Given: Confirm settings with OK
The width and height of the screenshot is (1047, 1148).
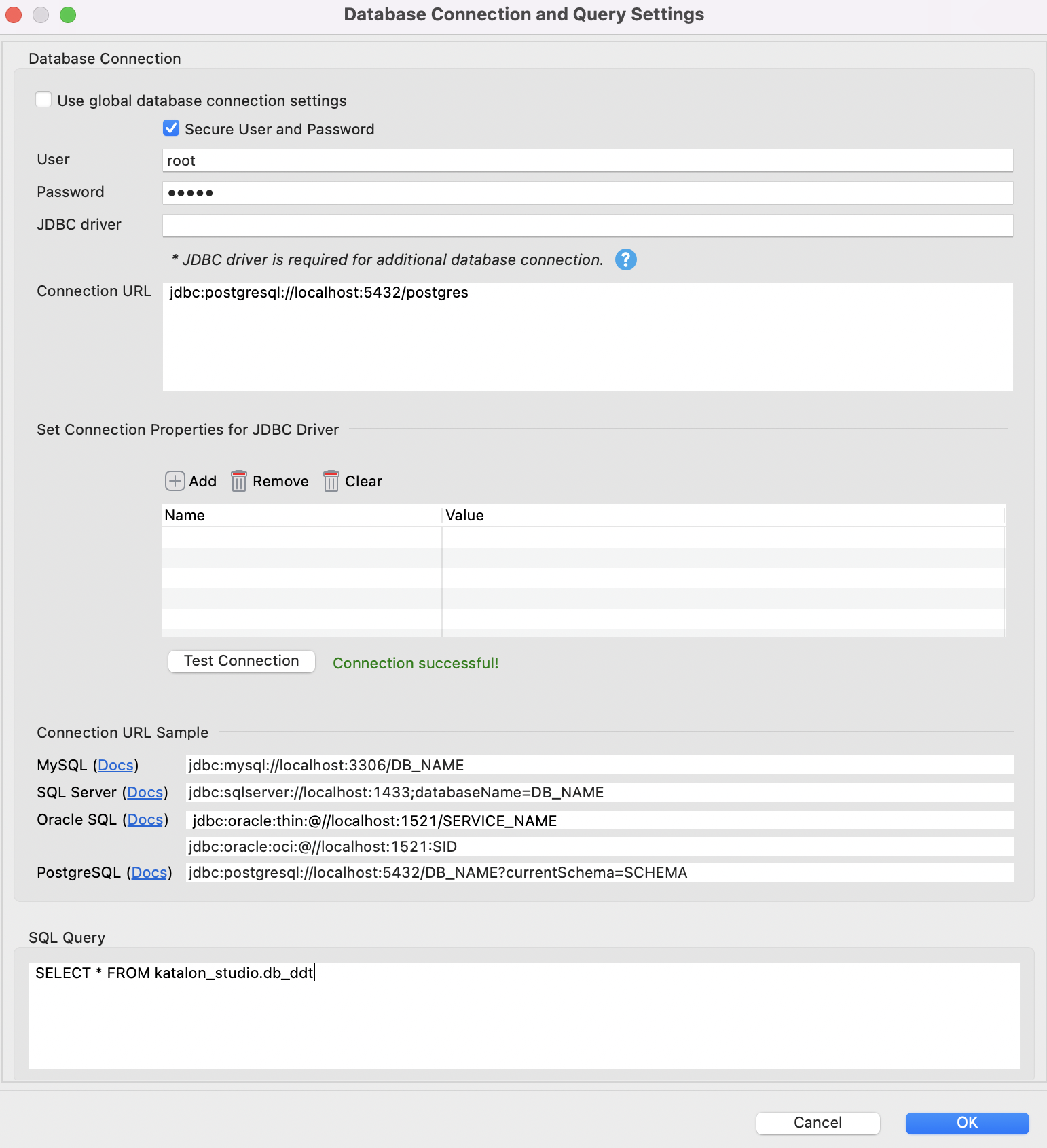Looking at the screenshot, I should pyautogui.click(x=967, y=1123).
